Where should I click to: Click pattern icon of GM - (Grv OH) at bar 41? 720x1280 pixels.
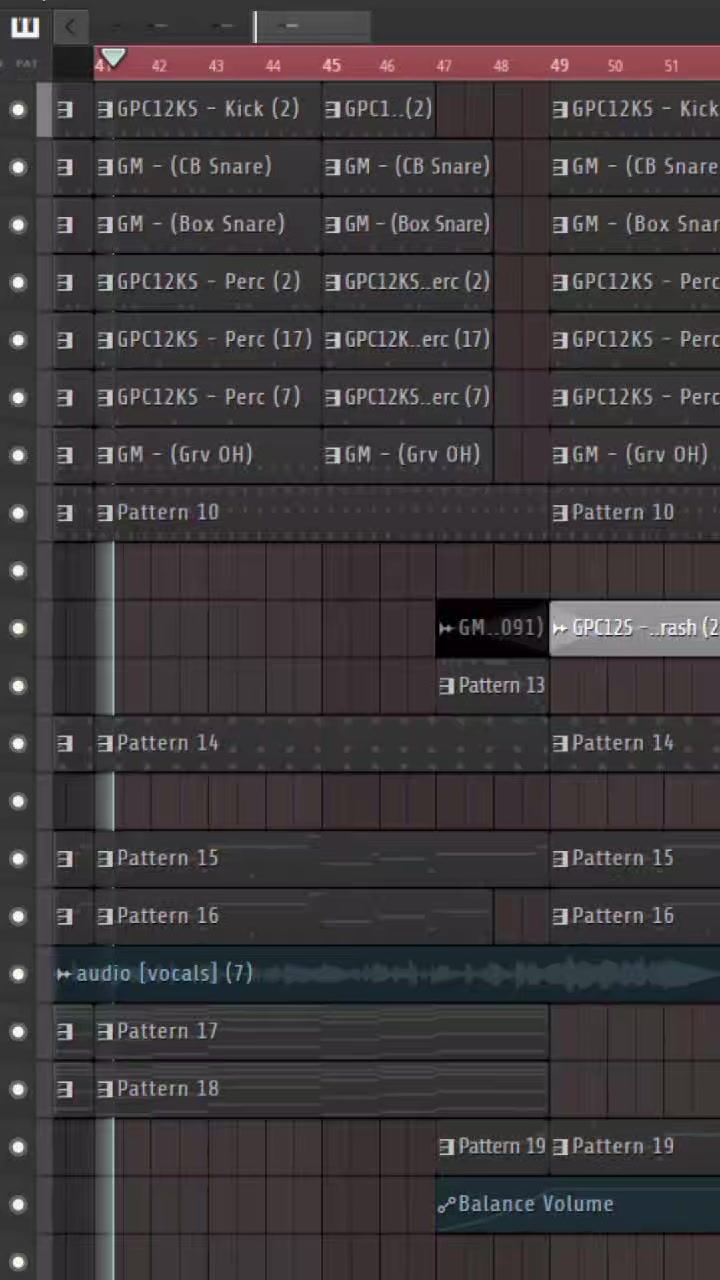105,455
